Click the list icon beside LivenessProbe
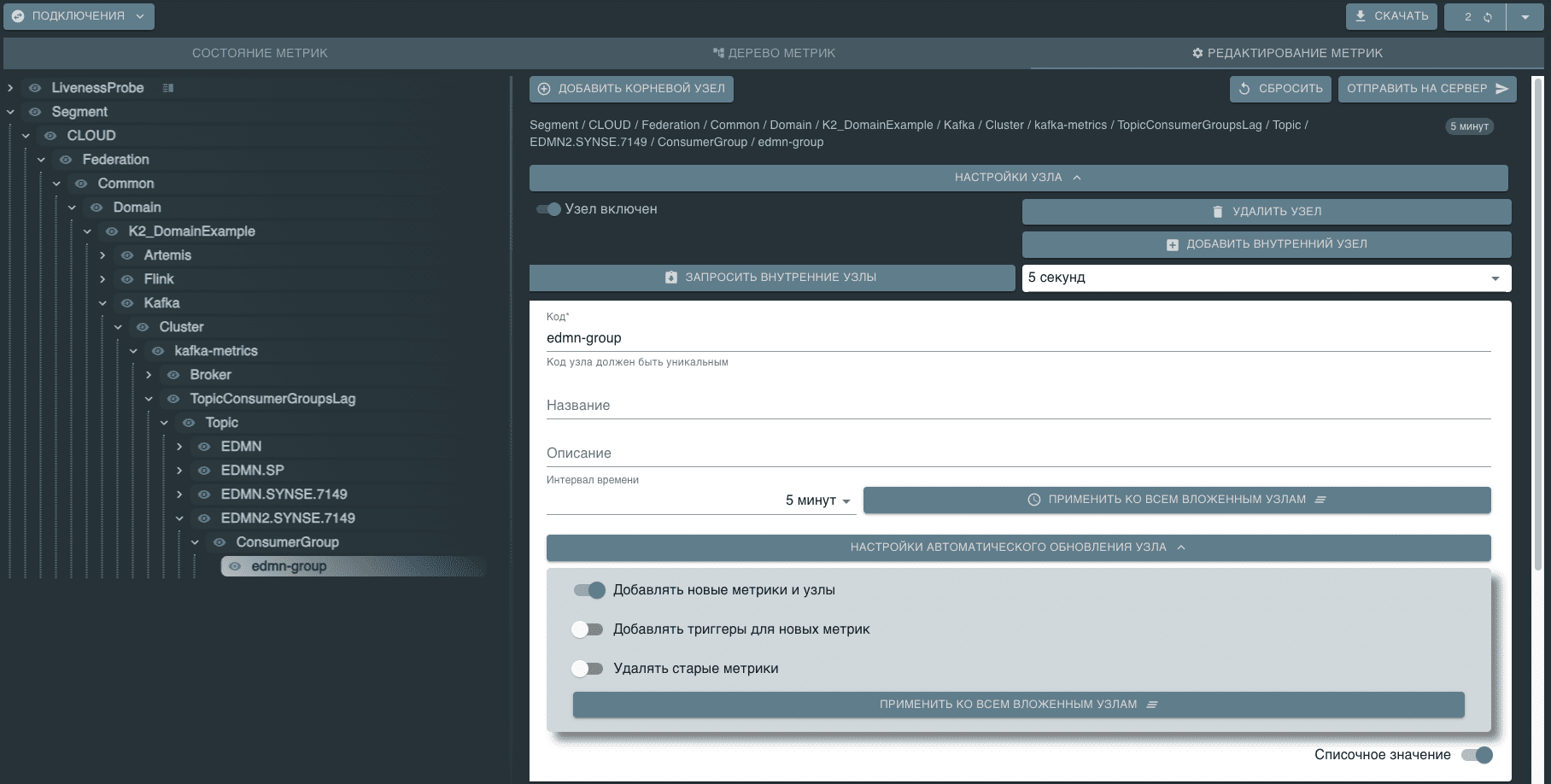The image size is (1551, 784). (x=168, y=88)
